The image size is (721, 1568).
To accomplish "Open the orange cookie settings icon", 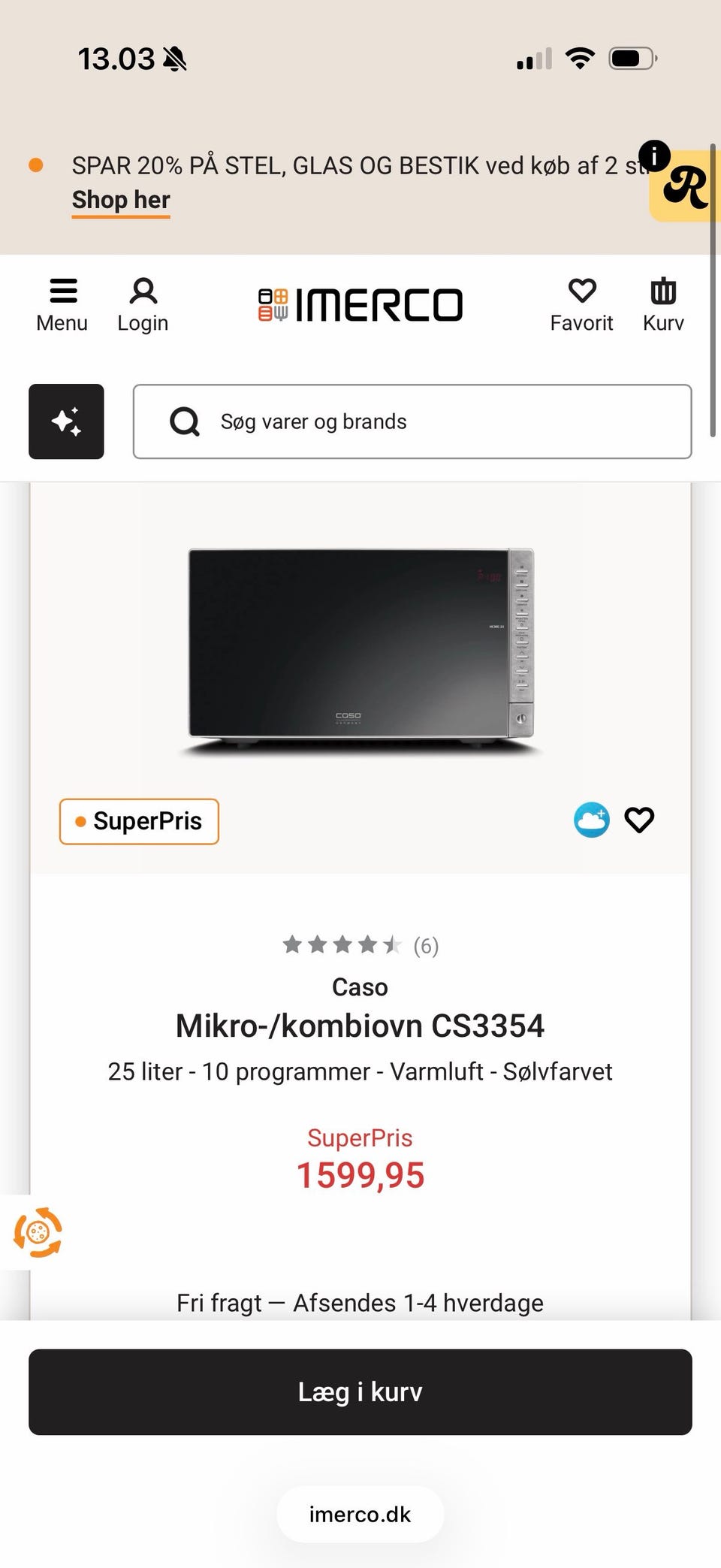I will (38, 1232).
